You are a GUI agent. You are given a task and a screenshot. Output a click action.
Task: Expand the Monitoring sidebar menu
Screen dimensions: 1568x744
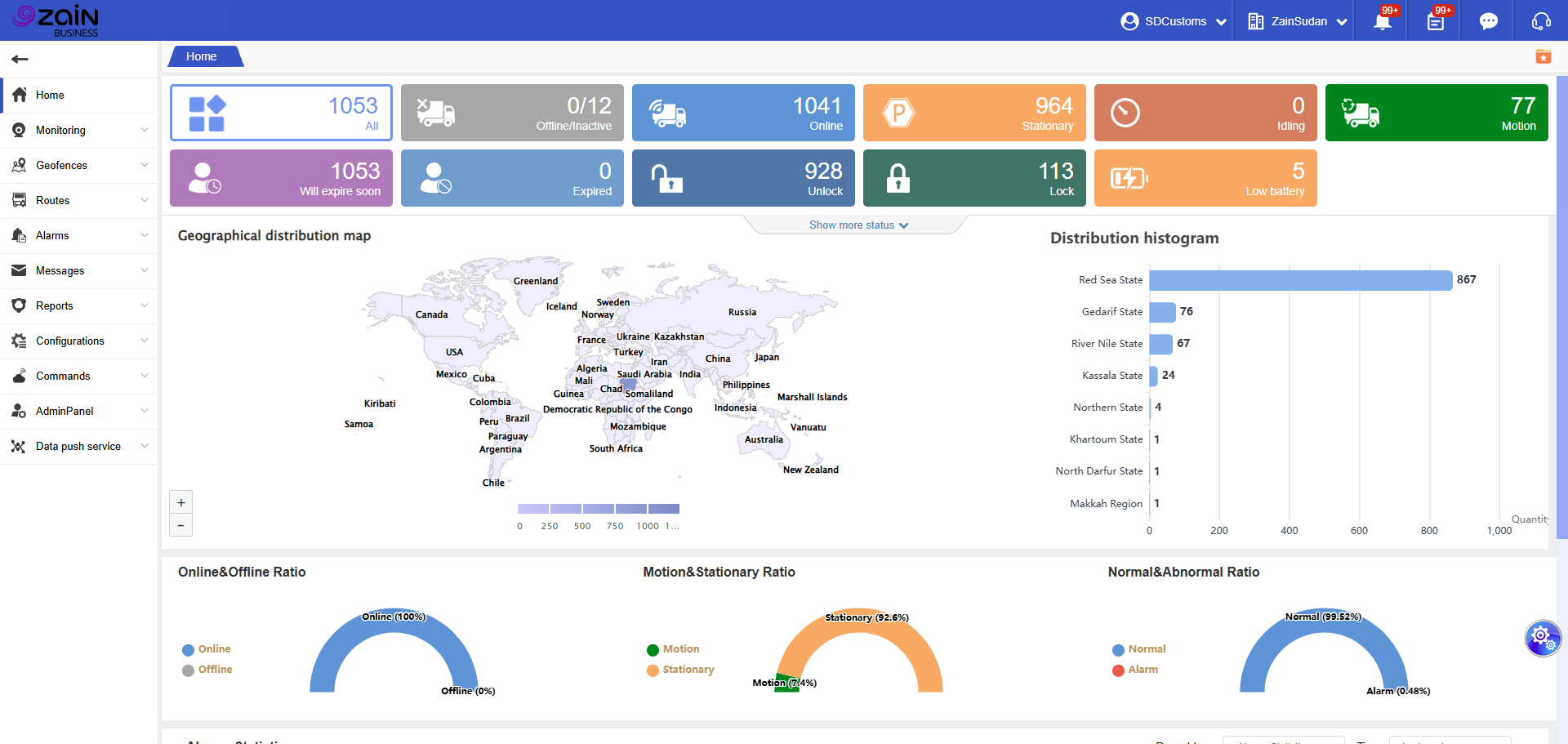[79, 131]
